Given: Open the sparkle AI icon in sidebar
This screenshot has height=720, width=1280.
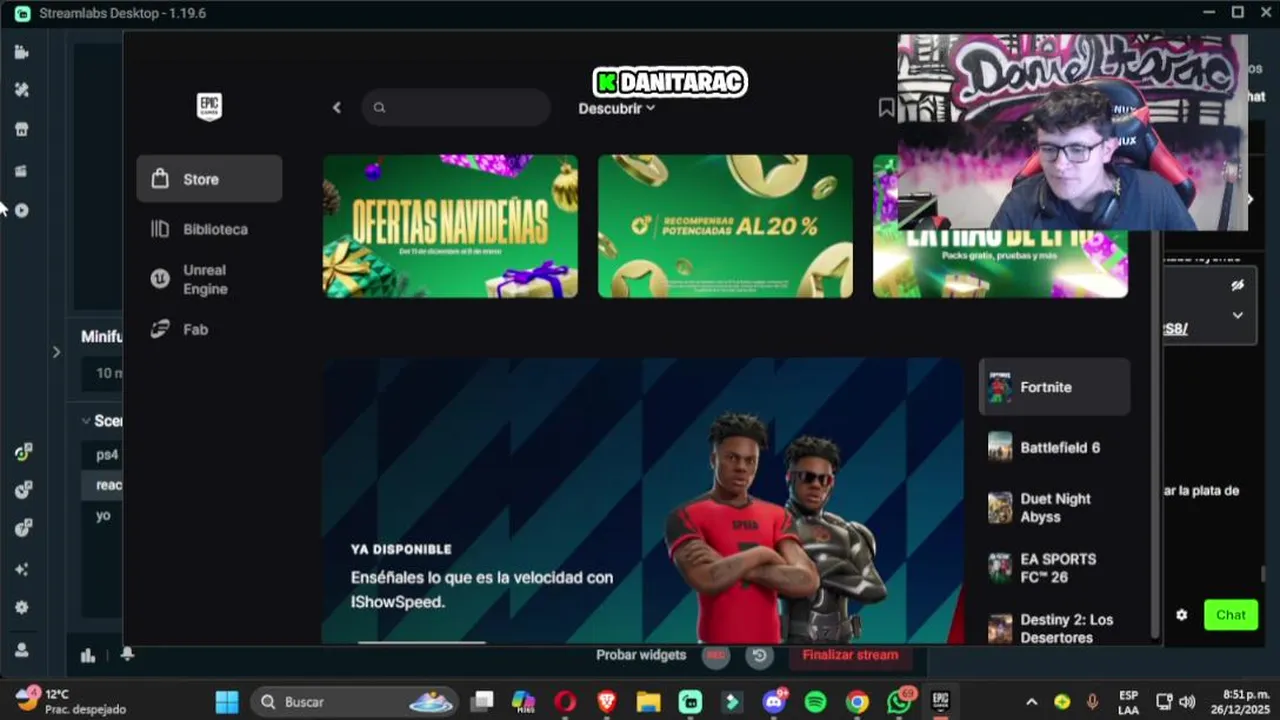Looking at the screenshot, I should coord(22,569).
